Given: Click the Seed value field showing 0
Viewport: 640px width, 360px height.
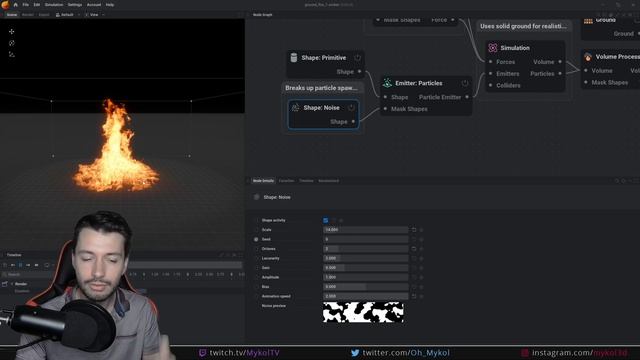Looking at the screenshot, I should tap(366, 239).
